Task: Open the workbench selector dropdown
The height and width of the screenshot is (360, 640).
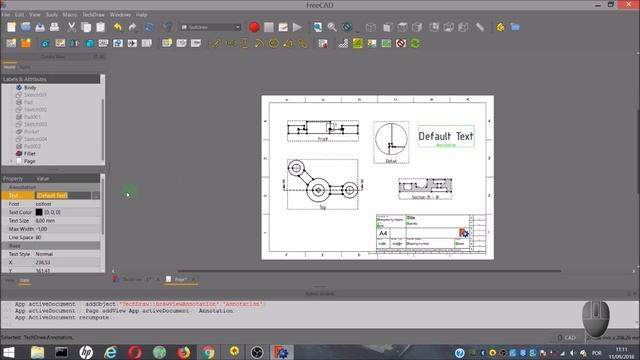Action: [x=211, y=27]
